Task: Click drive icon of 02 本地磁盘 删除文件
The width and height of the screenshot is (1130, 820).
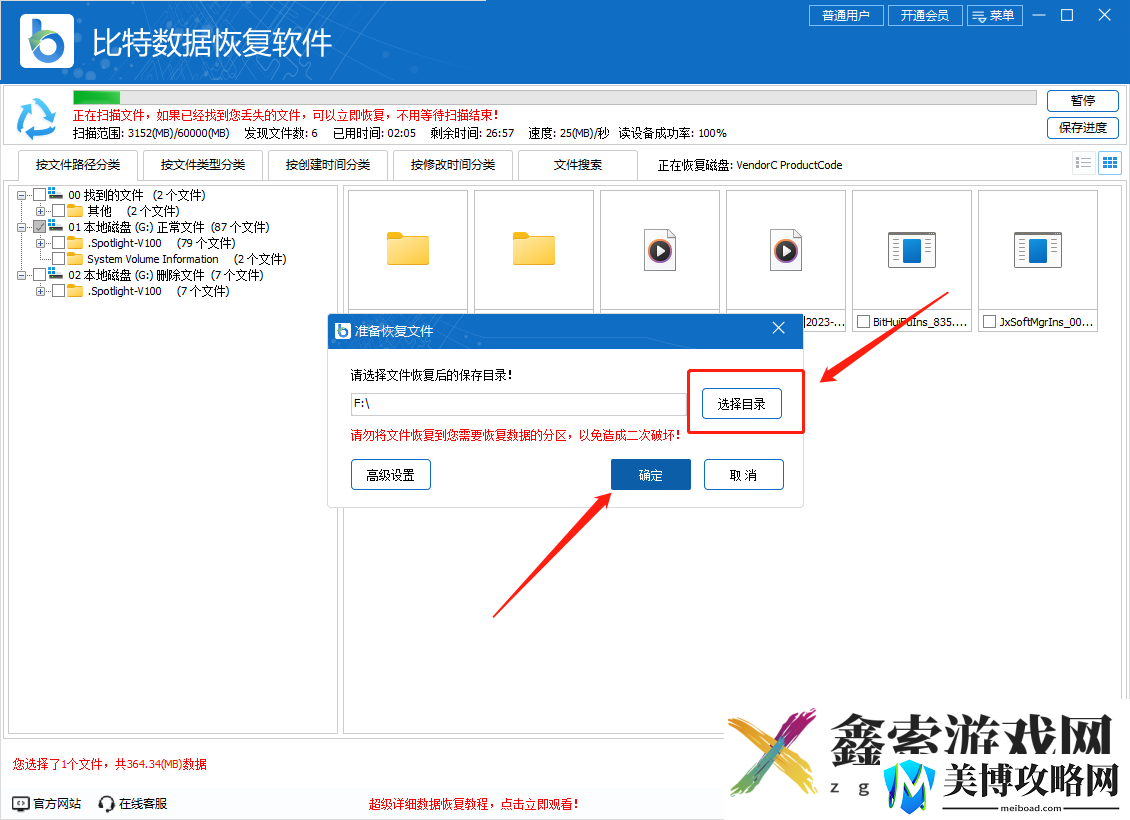Action: point(55,274)
